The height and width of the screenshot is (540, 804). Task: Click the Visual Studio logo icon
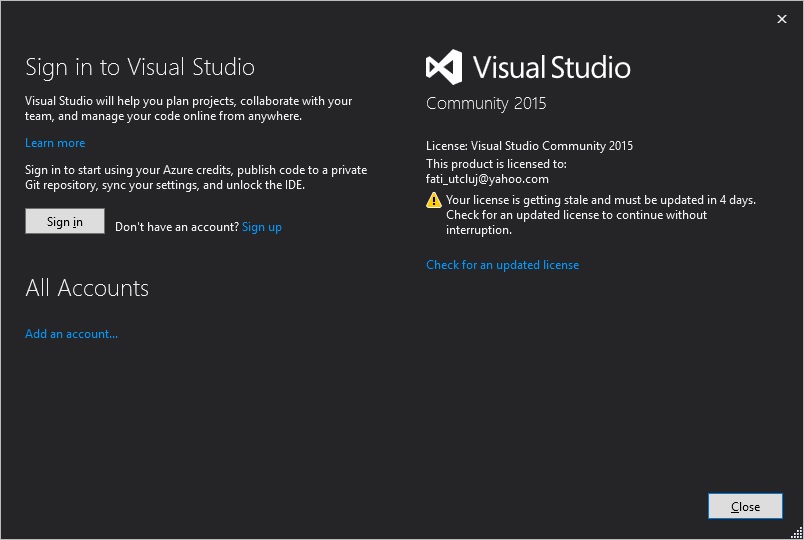[x=444, y=67]
